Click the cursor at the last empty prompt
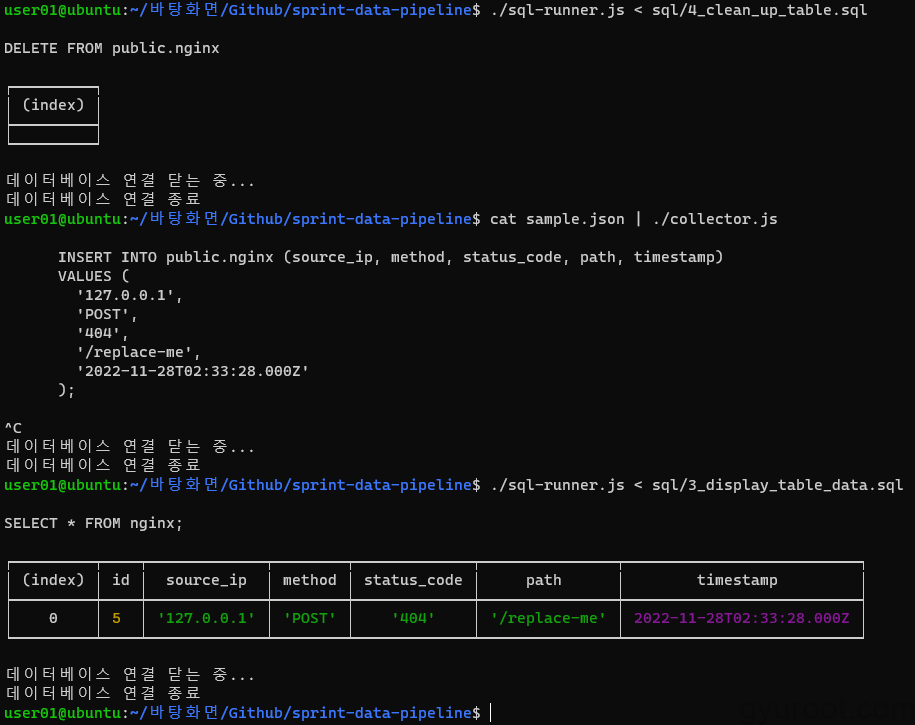The height and width of the screenshot is (725, 915). click(491, 713)
